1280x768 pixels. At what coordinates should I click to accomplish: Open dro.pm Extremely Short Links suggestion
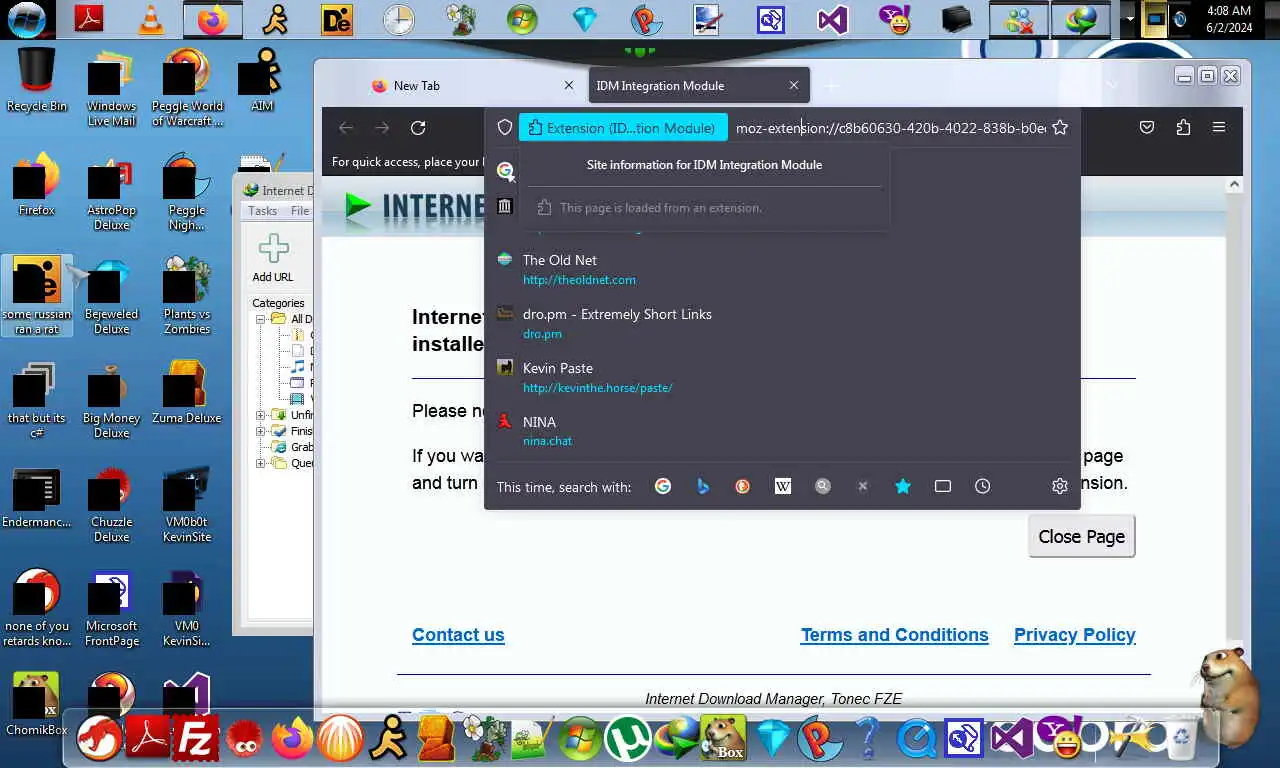[782, 324]
